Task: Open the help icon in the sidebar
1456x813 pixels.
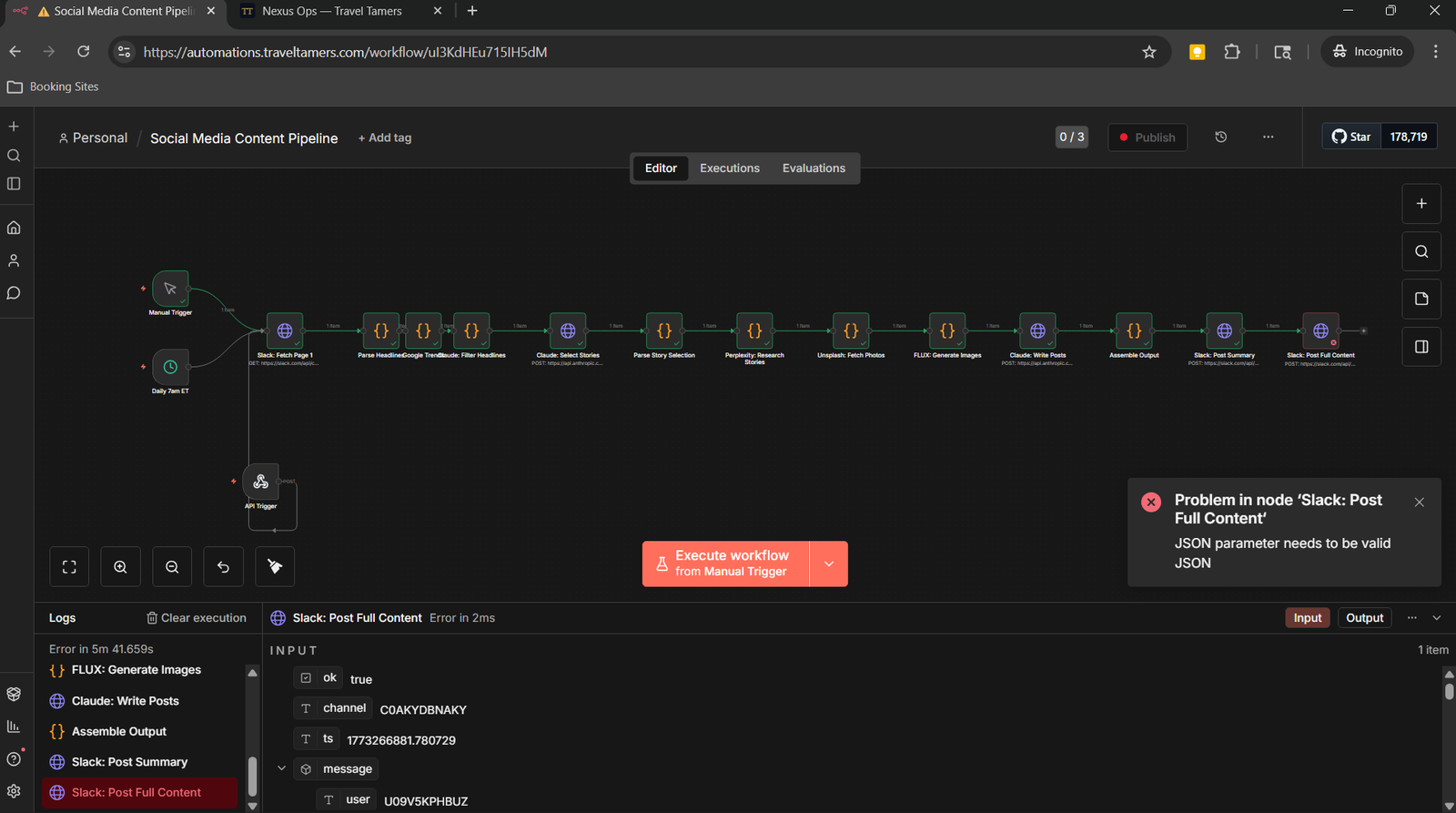Action: coord(14,759)
